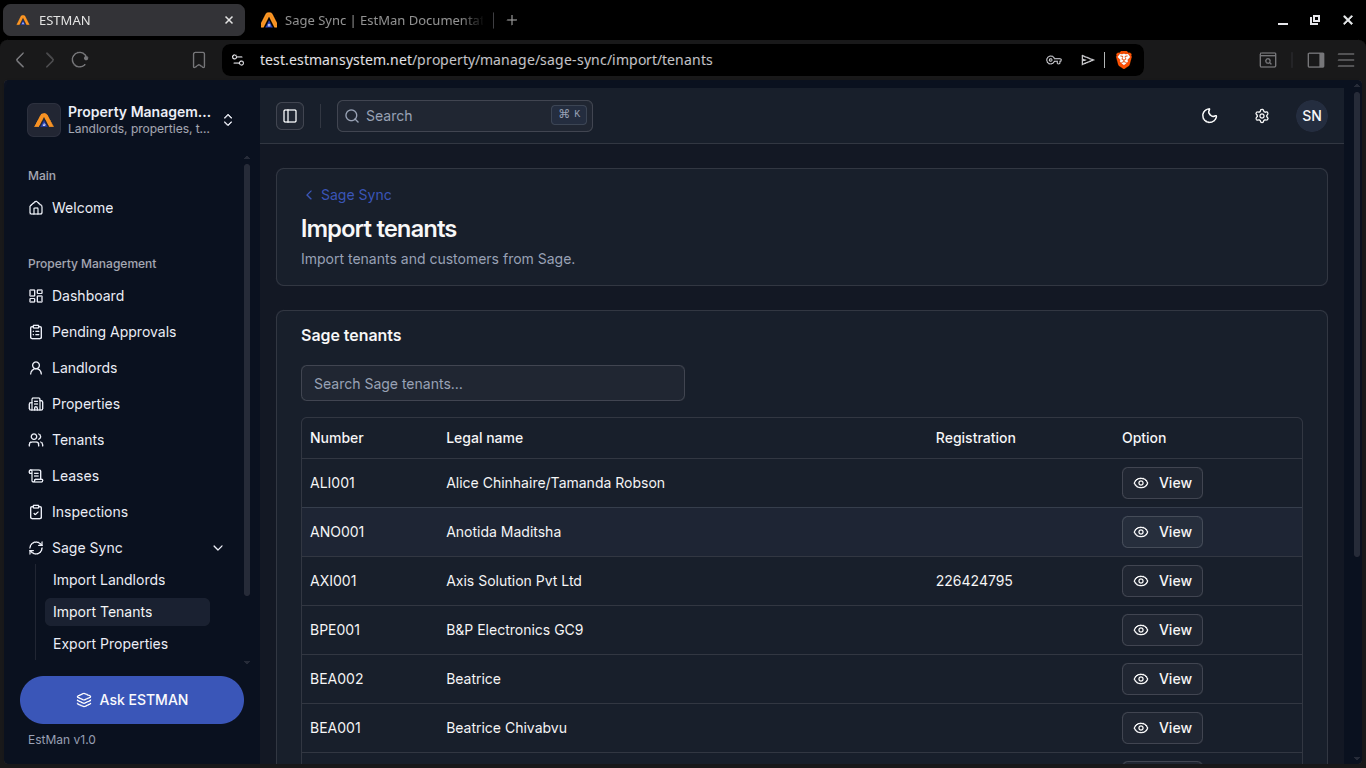Select Export Properties submenu item
This screenshot has width=1366, height=768.
click(127, 644)
